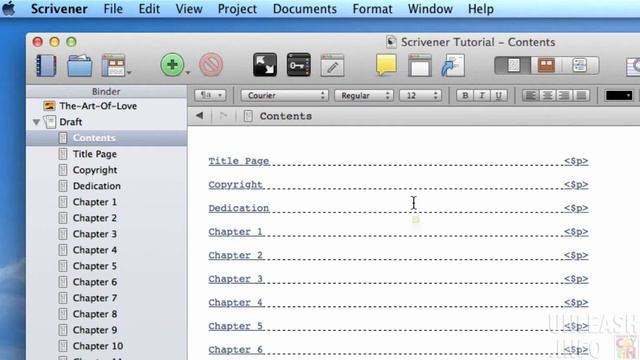Open the Regular typeface dropdown
This screenshot has width=640, height=360.
[364, 96]
